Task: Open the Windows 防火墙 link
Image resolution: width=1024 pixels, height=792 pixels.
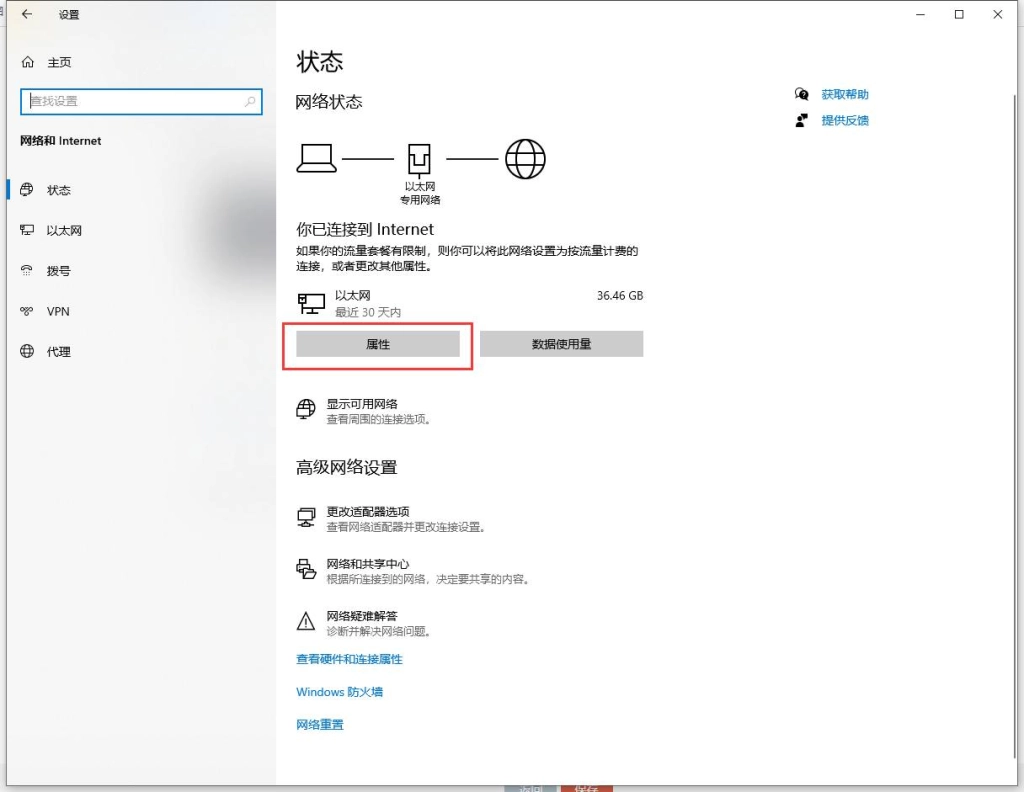Action: tap(339, 692)
